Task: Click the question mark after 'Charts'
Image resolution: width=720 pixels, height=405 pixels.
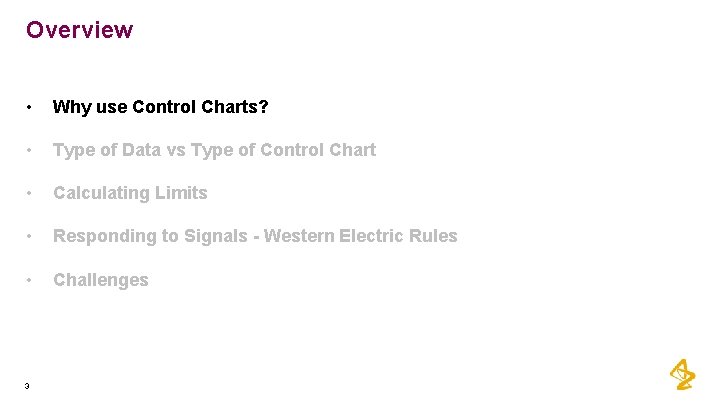Action: (263, 107)
